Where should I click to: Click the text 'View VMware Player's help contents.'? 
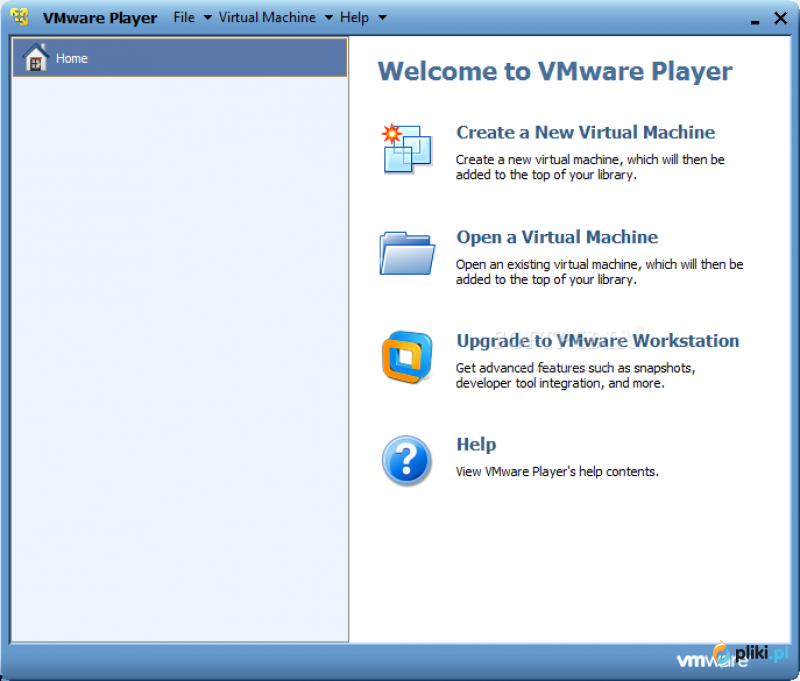coord(557,471)
